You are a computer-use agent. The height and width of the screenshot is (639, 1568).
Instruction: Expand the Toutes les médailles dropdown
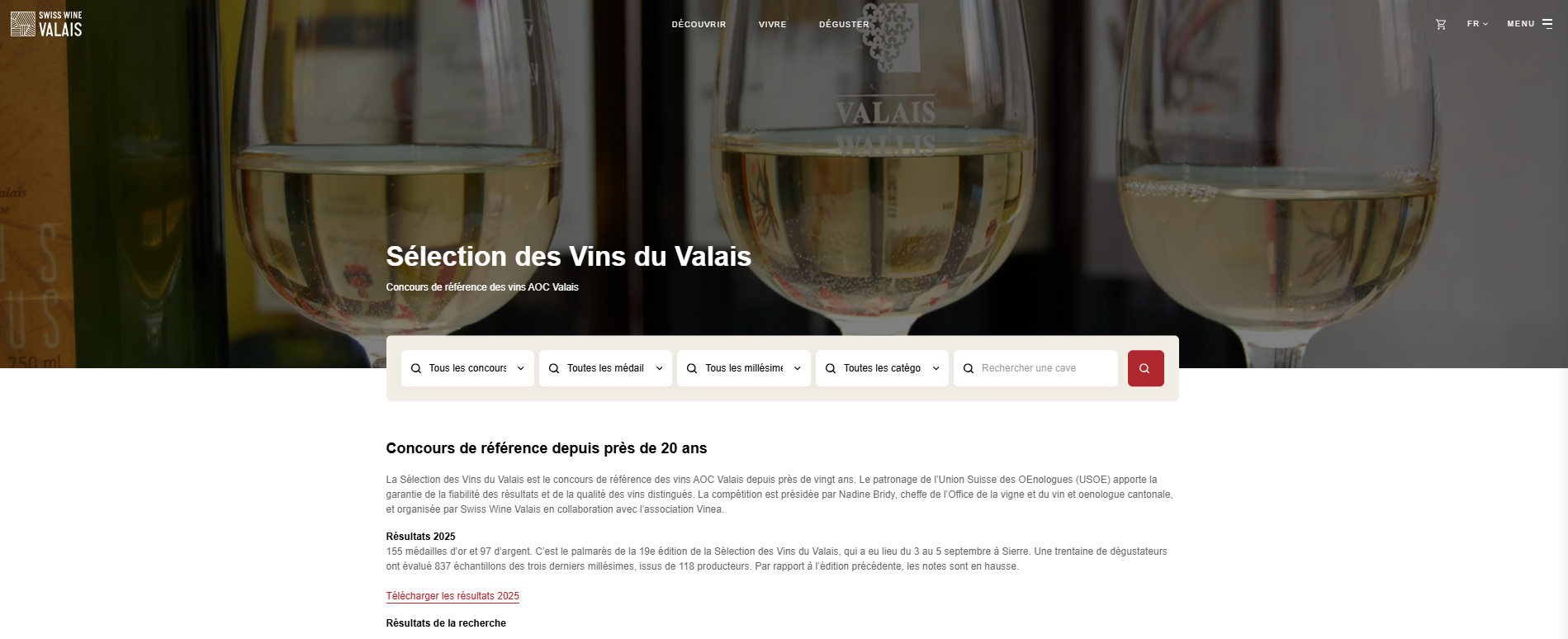(x=605, y=368)
